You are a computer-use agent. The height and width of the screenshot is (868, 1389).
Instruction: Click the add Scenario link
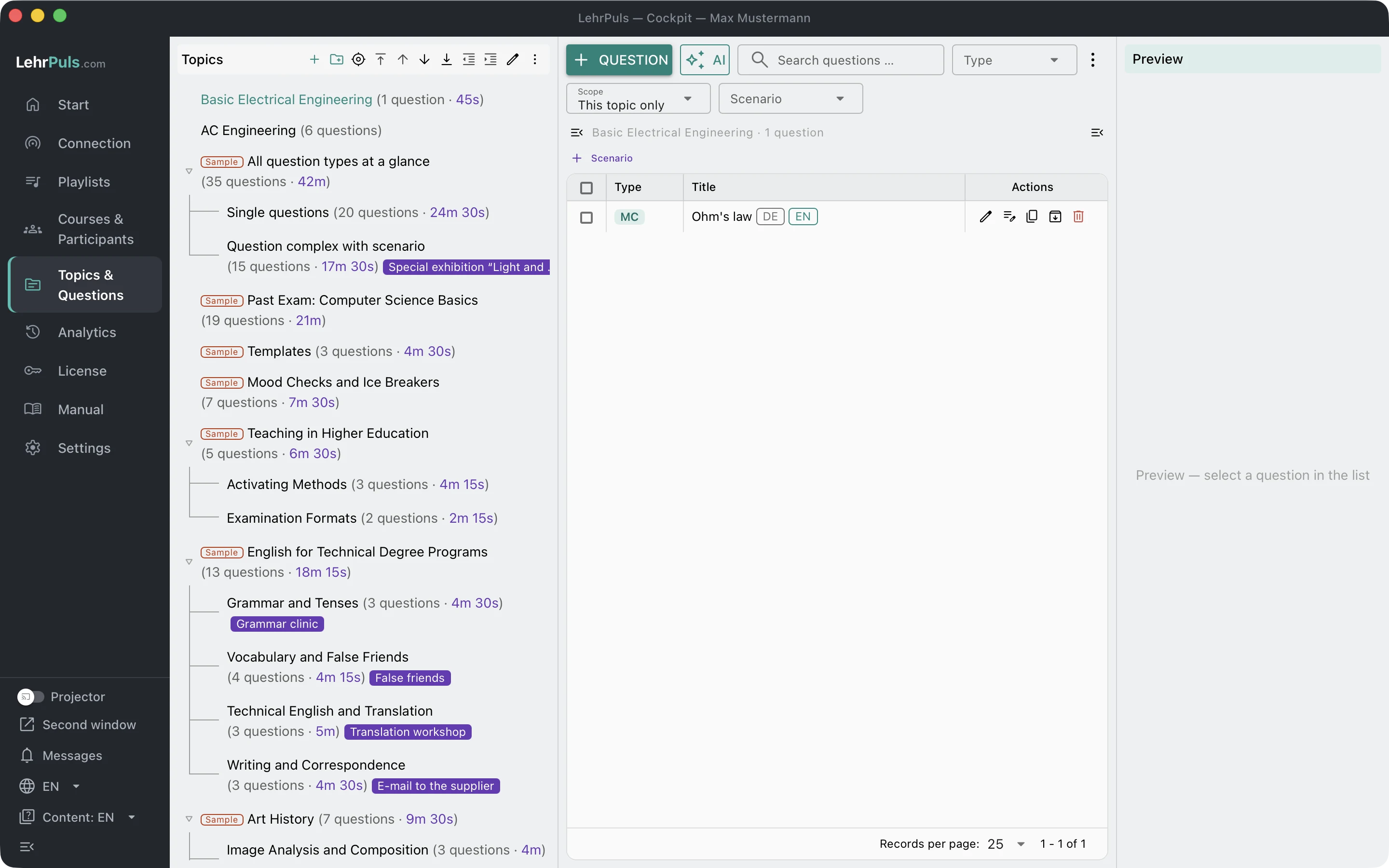pos(602,158)
